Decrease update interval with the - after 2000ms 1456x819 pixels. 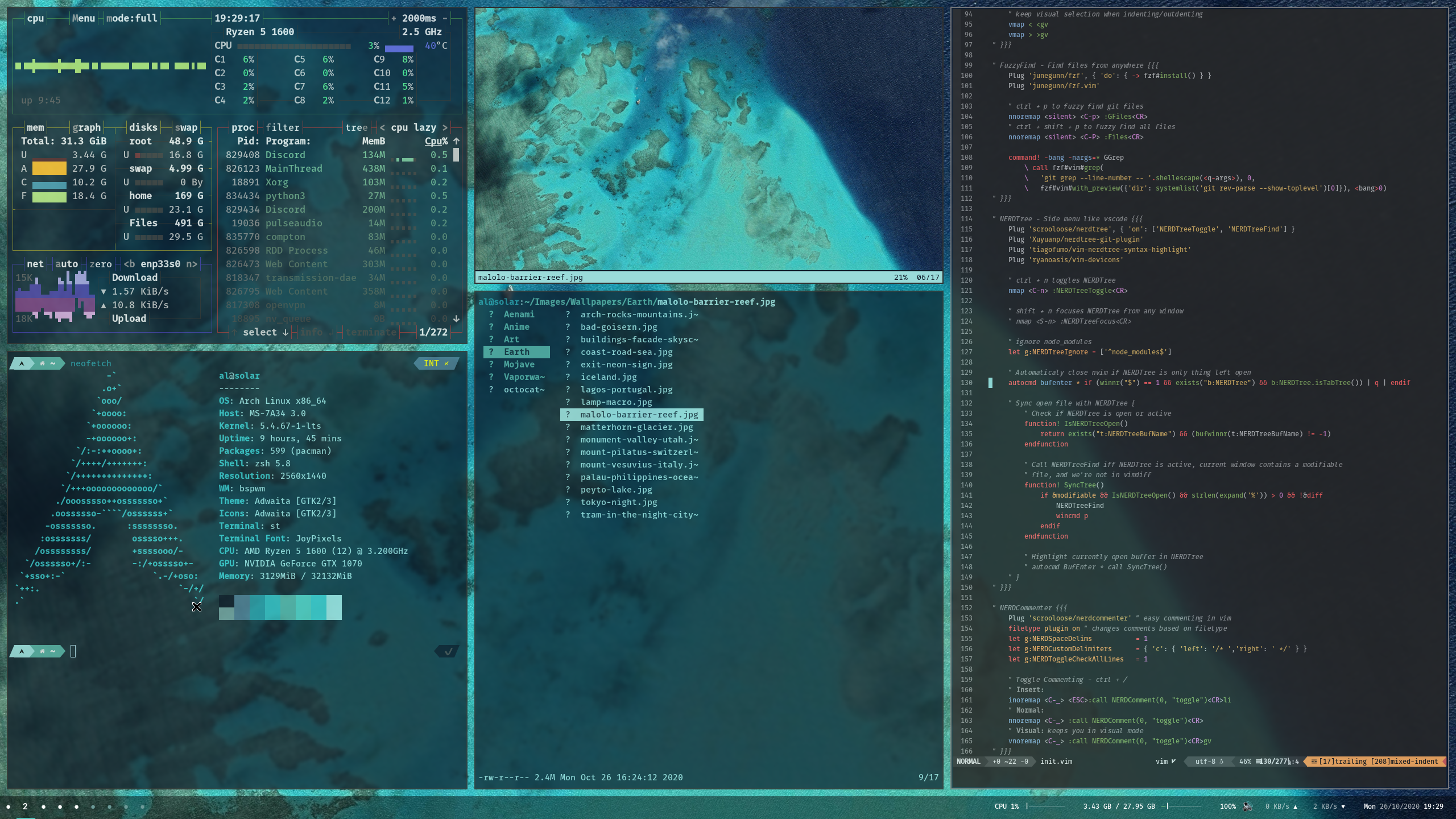pos(445,18)
